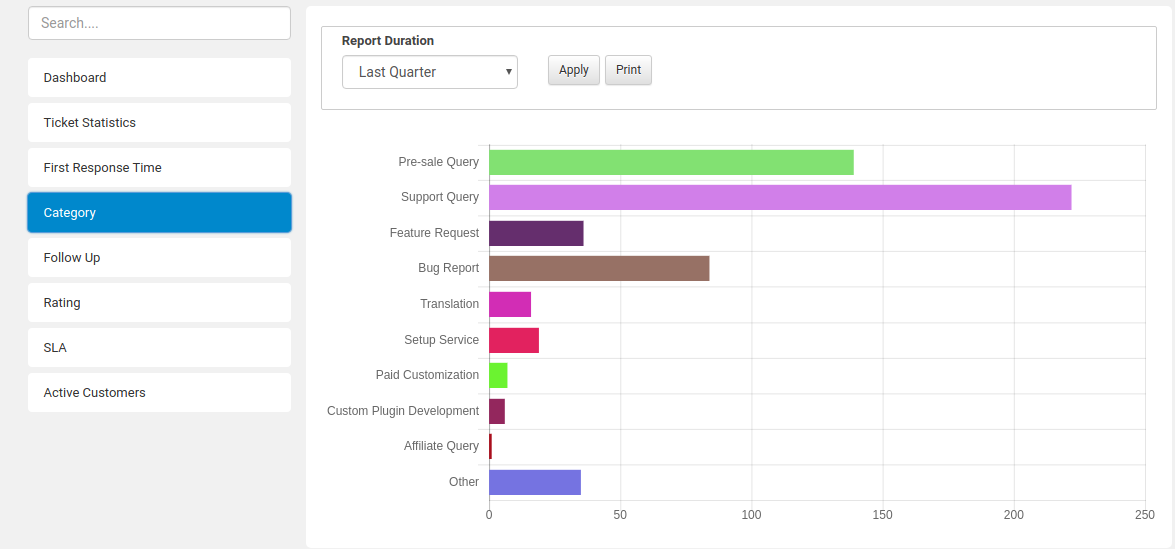Open the Follow Up report
This screenshot has height=549, width=1175.
[159, 257]
